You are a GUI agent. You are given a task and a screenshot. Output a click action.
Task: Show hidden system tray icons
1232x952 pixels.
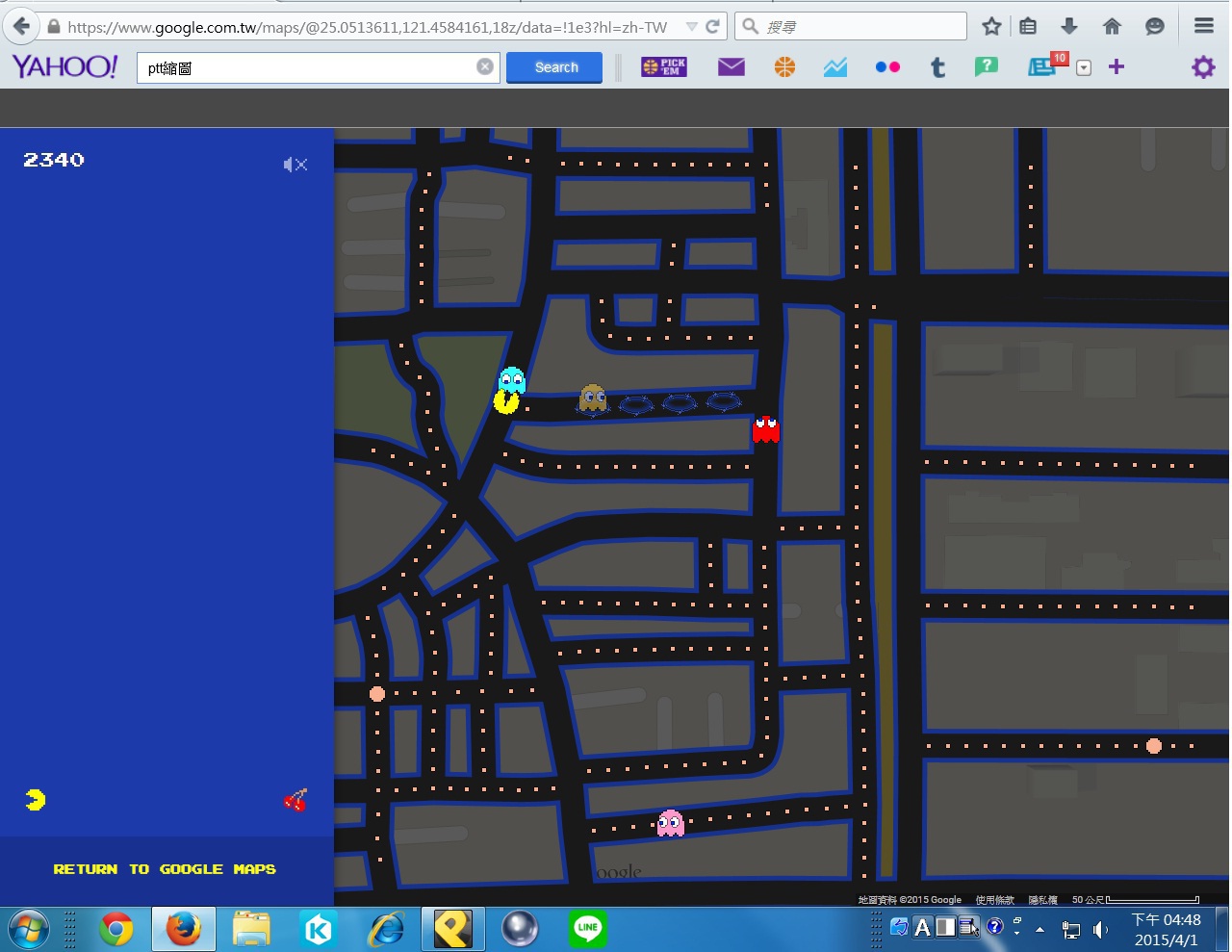[x=1039, y=930]
